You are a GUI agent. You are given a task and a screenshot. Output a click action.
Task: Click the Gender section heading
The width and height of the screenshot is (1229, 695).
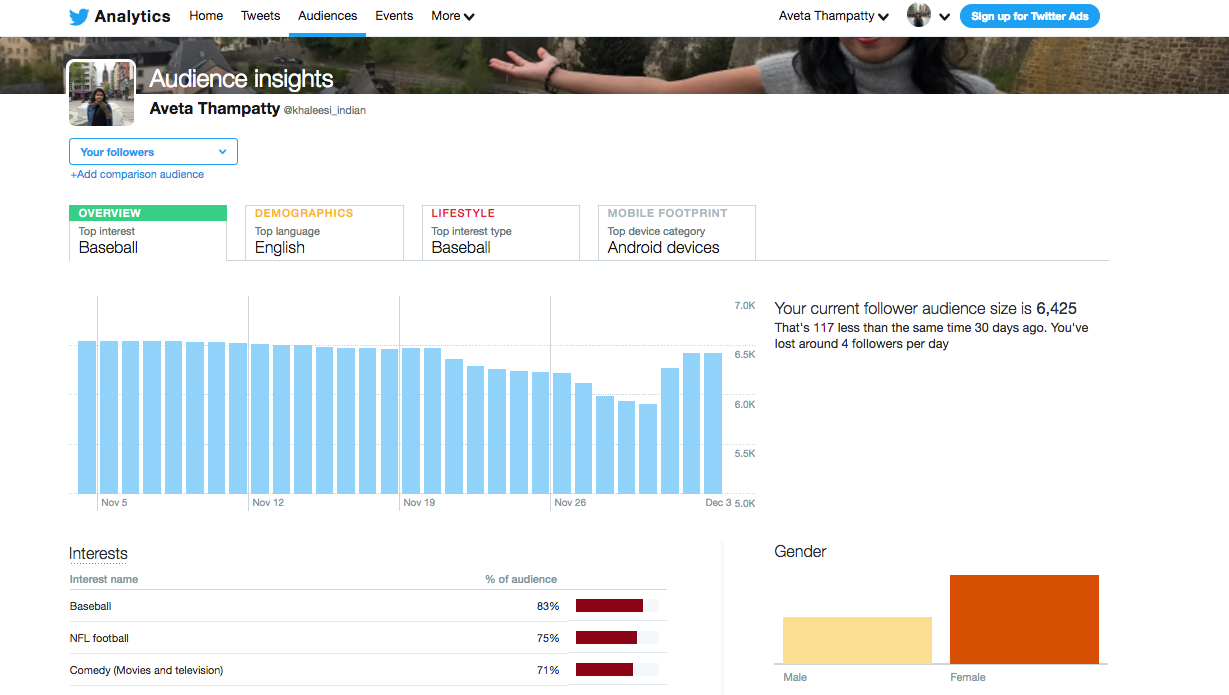(800, 552)
